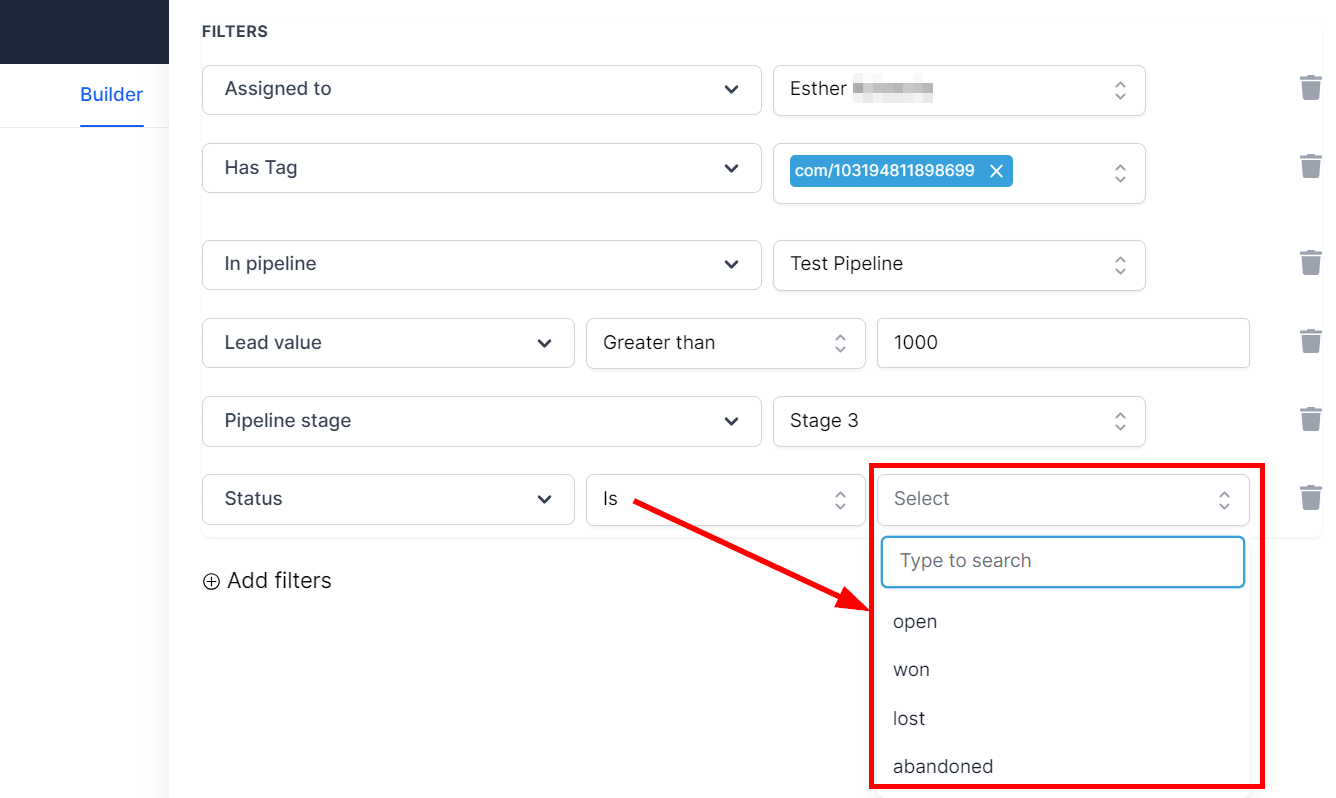The image size is (1336, 798).
Task: Delete the Pipeline stage filter row
Action: pyautogui.click(x=1310, y=419)
